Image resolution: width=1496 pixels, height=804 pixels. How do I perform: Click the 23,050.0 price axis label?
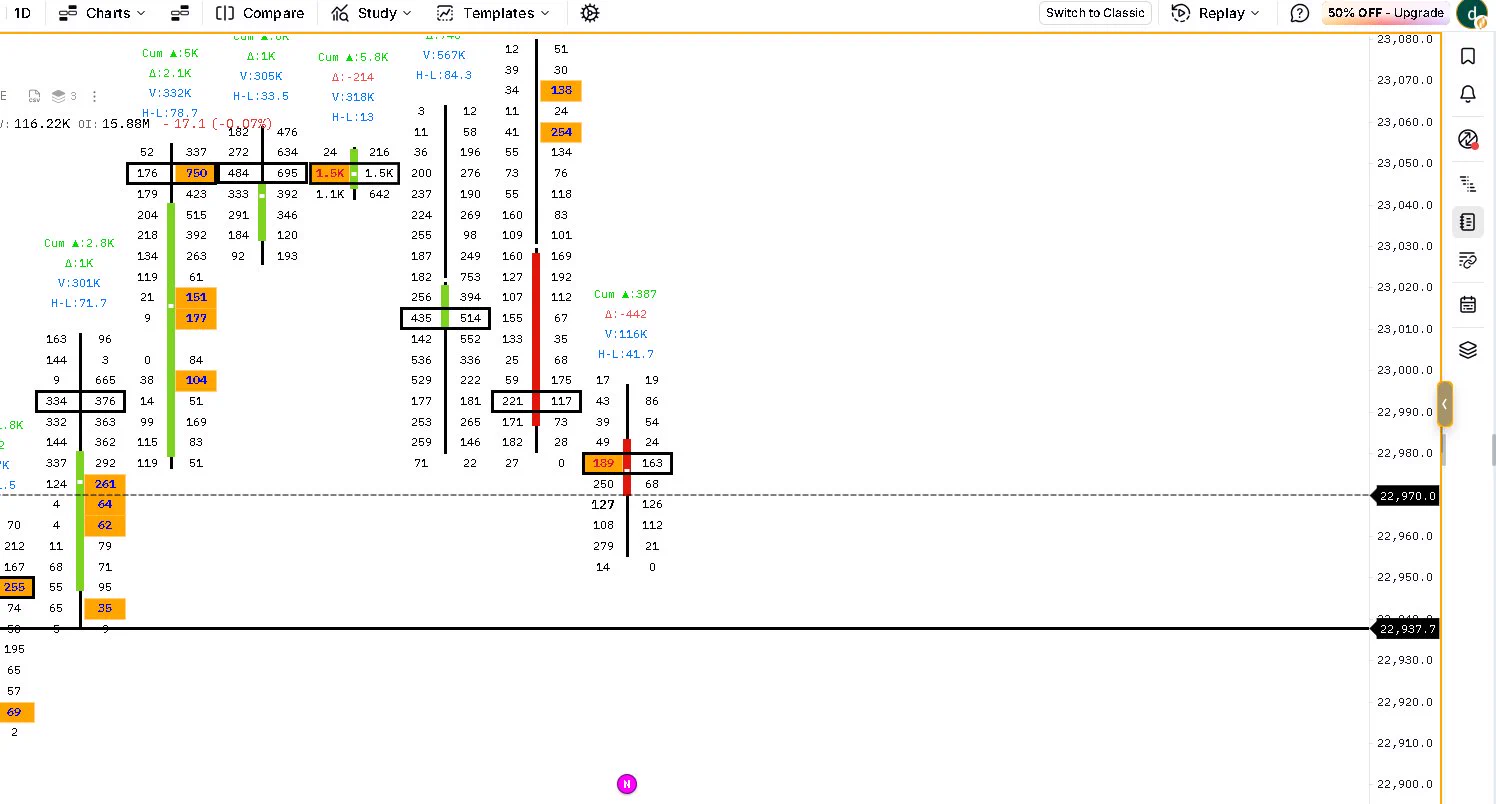[1405, 164]
